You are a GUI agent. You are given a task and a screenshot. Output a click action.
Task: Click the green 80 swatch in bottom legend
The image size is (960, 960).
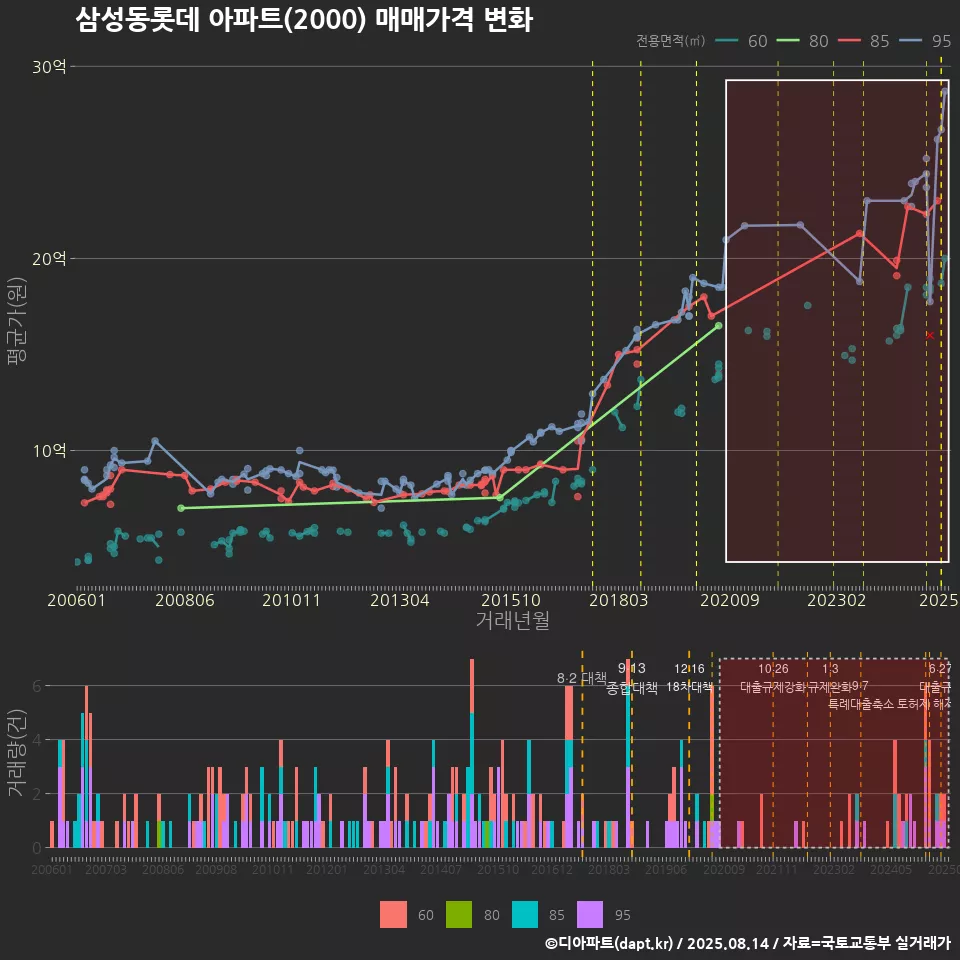pyautogui.click(x=459, y=915)
